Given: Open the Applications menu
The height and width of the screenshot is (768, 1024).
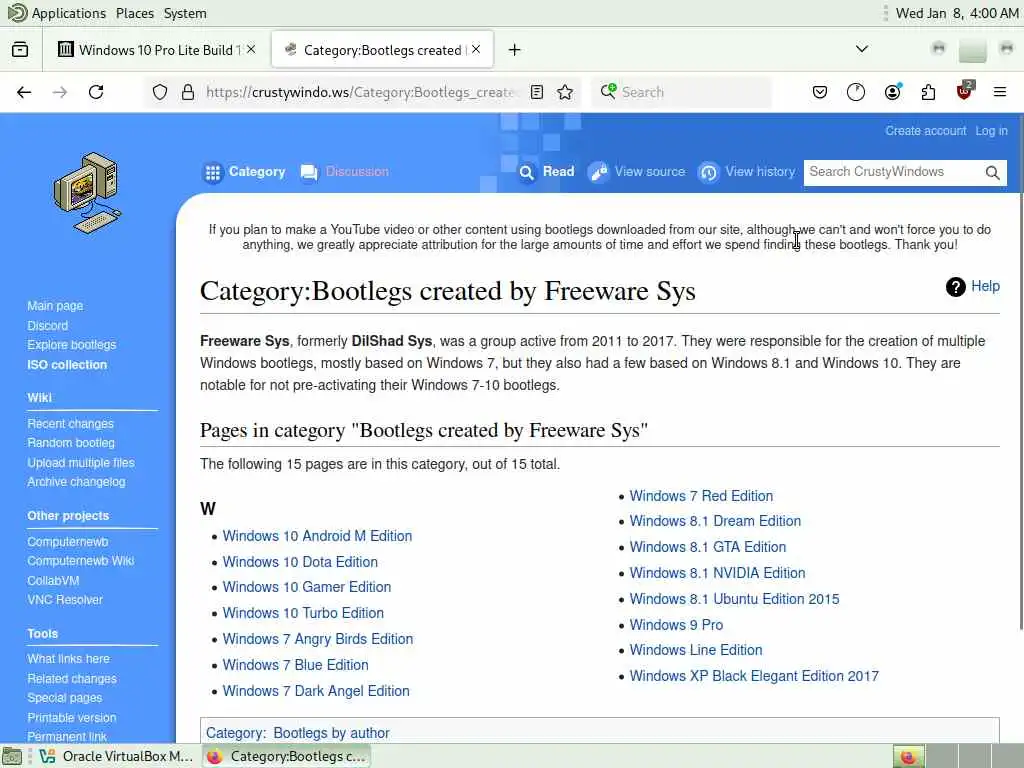Looking at the screenshot, I should point(69,13).
